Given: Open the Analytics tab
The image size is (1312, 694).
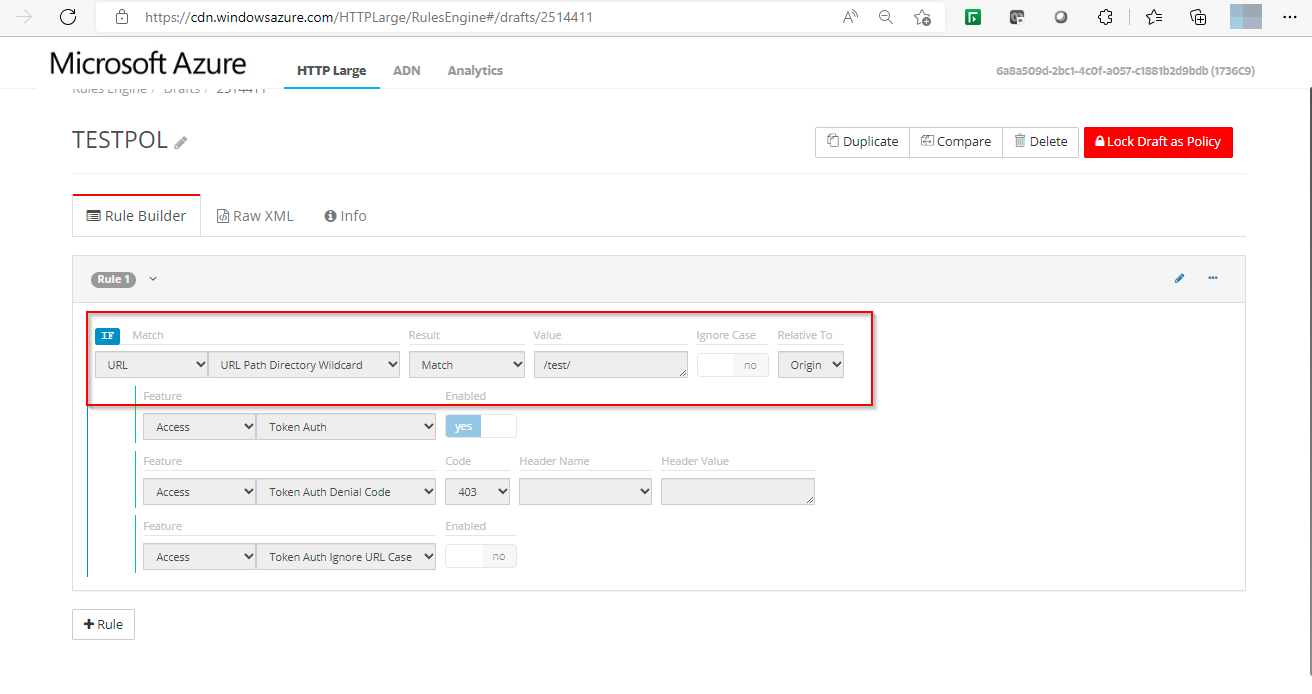Looking at the screenshot, I should tap(475, 71).
